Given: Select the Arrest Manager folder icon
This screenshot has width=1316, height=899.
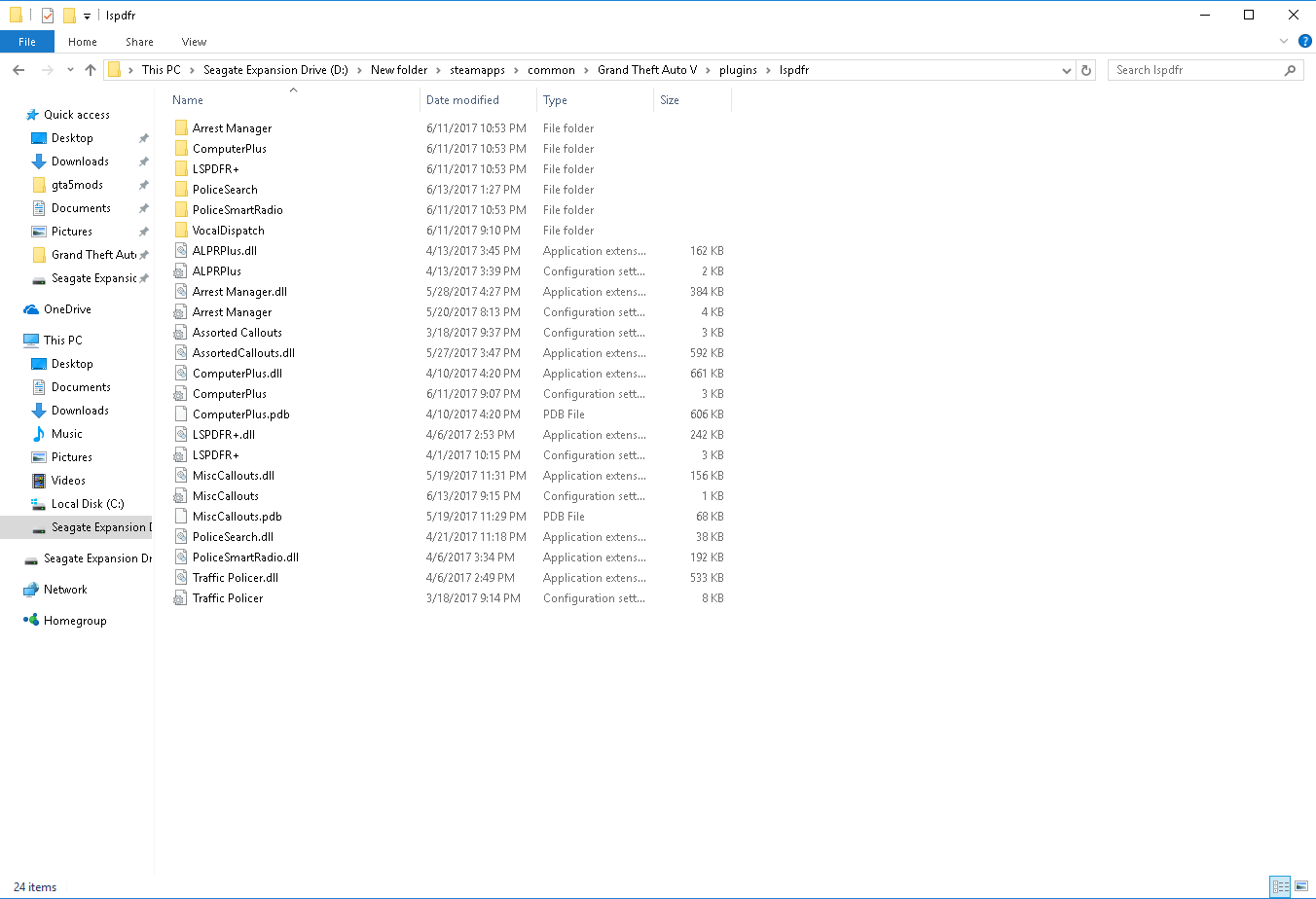Looking at the screenshot, I should coord(181,128).
